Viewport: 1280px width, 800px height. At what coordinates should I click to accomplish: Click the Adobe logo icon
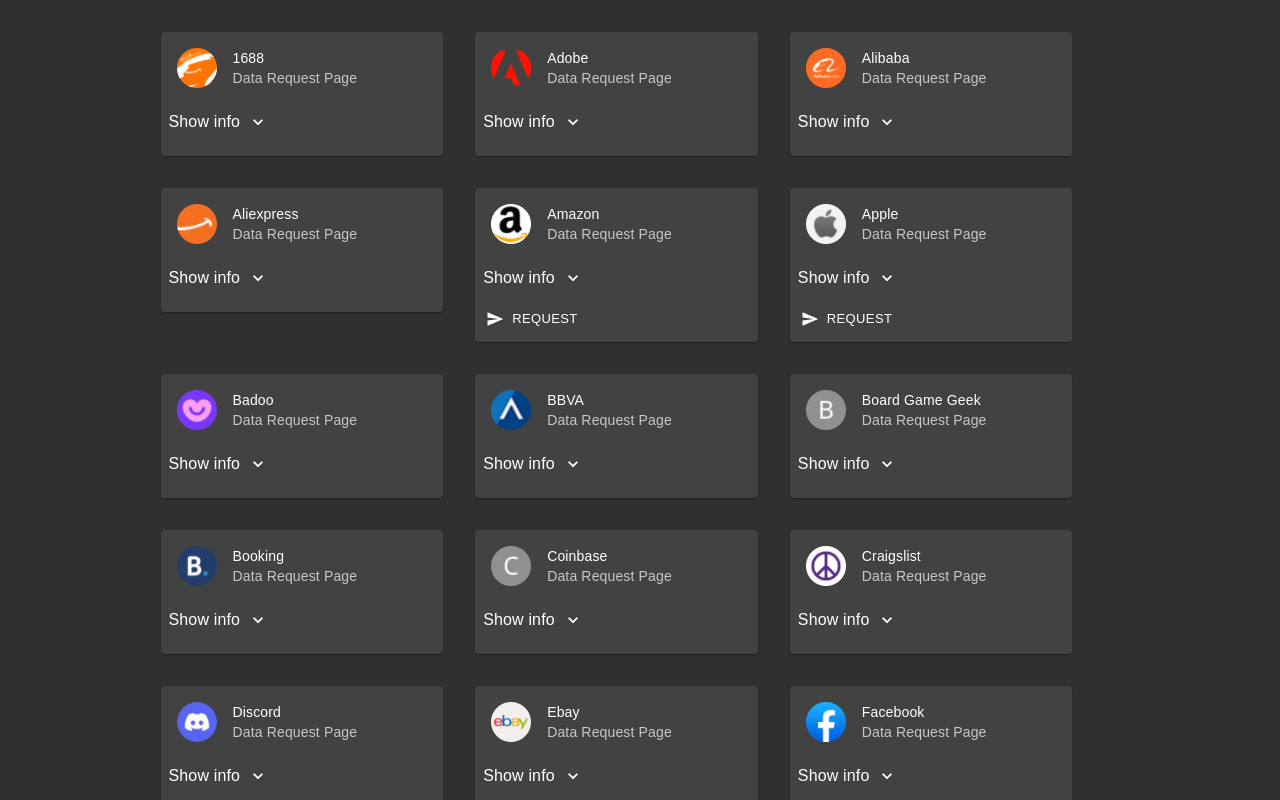(x=511, y=68)
